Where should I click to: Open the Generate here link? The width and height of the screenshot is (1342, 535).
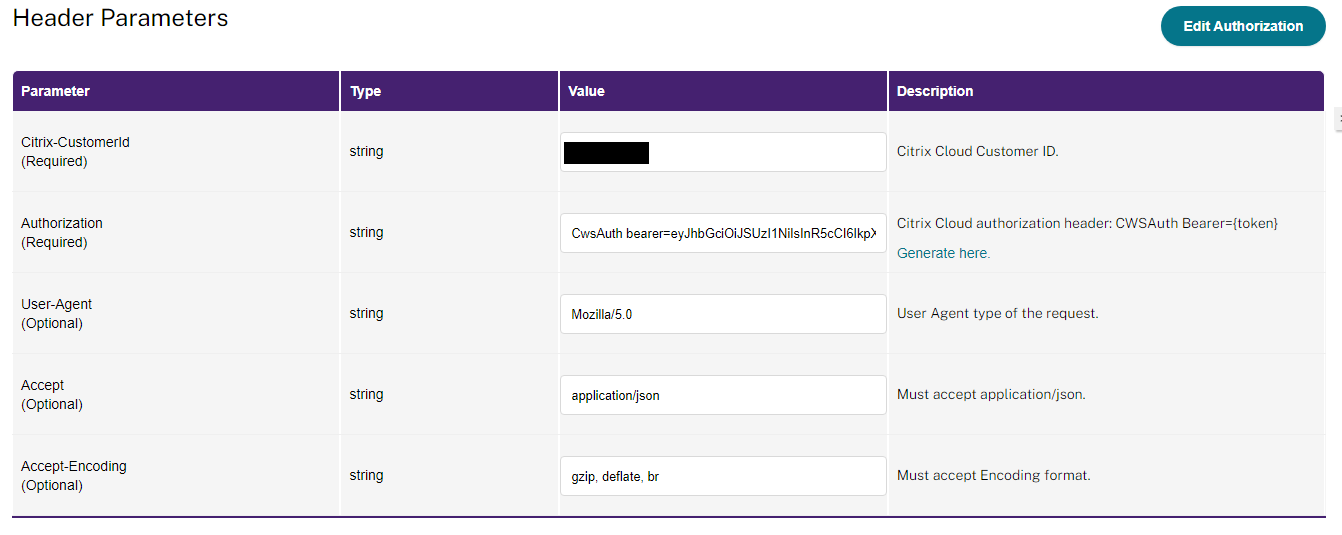point(943,253)
